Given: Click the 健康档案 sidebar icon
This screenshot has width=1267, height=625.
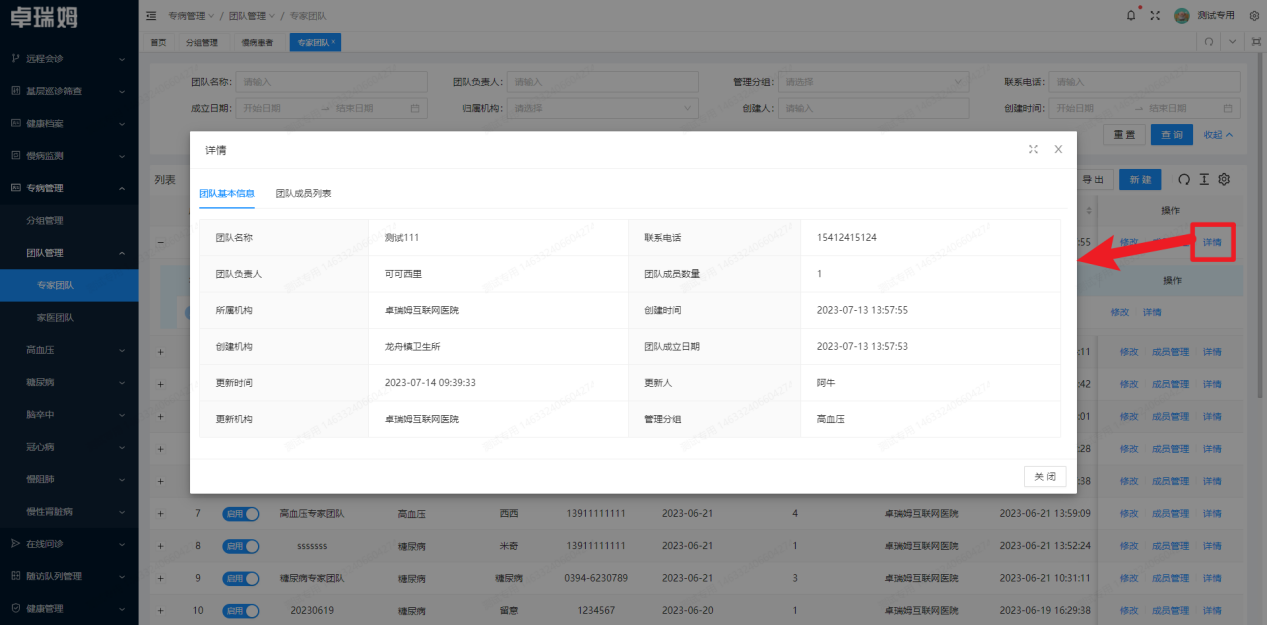Looking at the screenshot, I should click(x=15, y=123).
